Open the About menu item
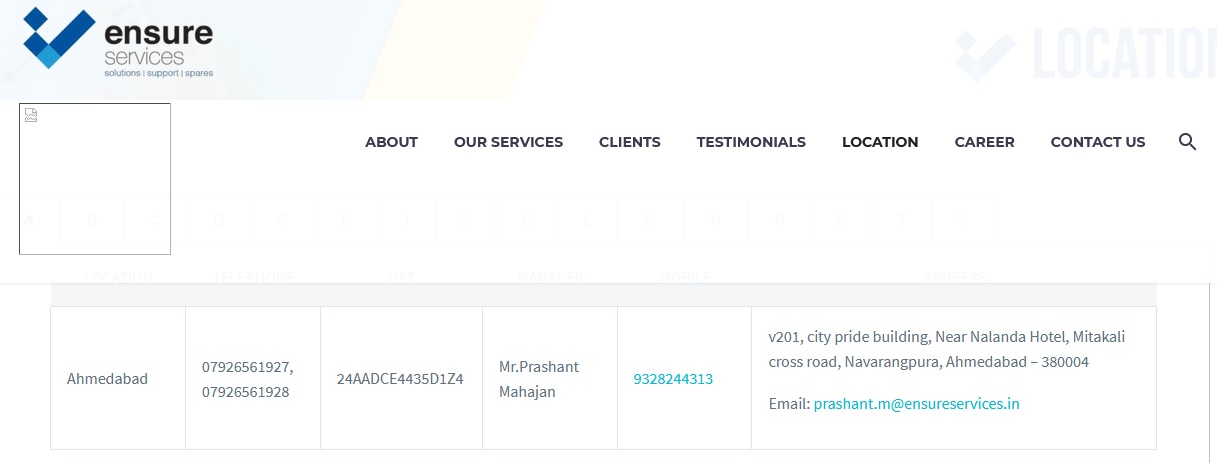The image size is (1217, 463). [391, 142]
